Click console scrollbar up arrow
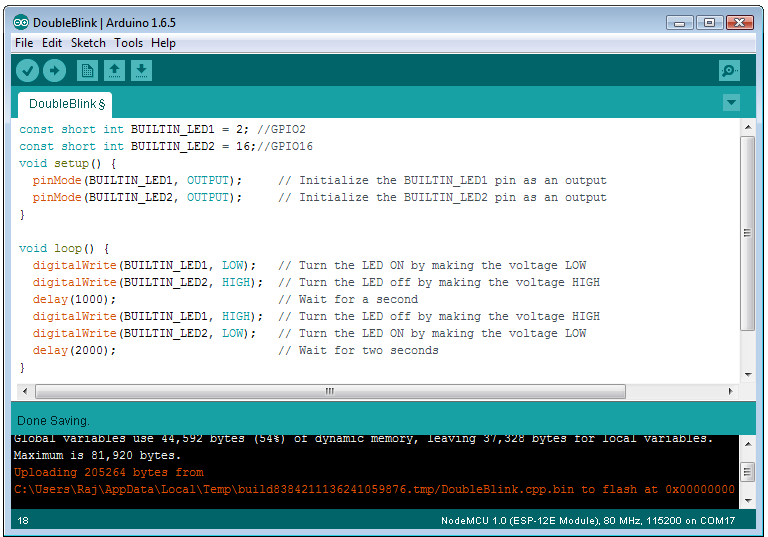Image resolution: width=768 pixels, height=537 pixels. (x=748, y=444)
